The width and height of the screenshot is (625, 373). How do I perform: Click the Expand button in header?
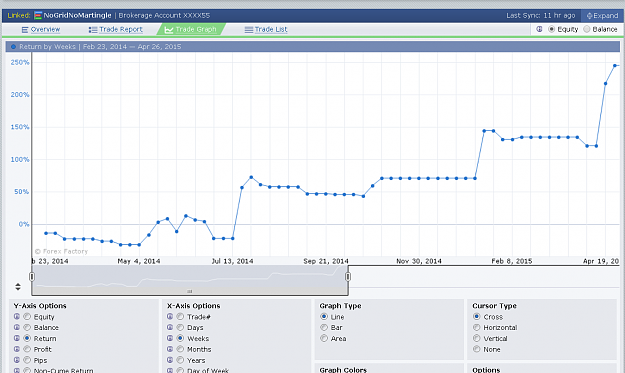click(x=602, y=16)
